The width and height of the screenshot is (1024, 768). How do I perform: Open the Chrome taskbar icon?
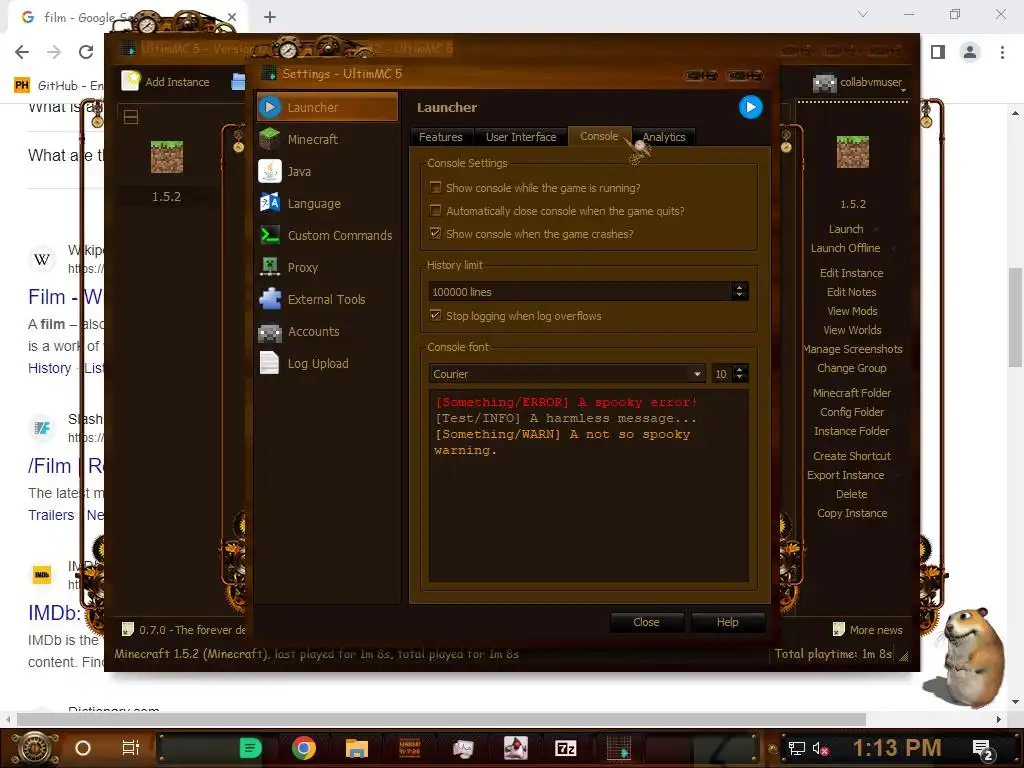[304, 748]
